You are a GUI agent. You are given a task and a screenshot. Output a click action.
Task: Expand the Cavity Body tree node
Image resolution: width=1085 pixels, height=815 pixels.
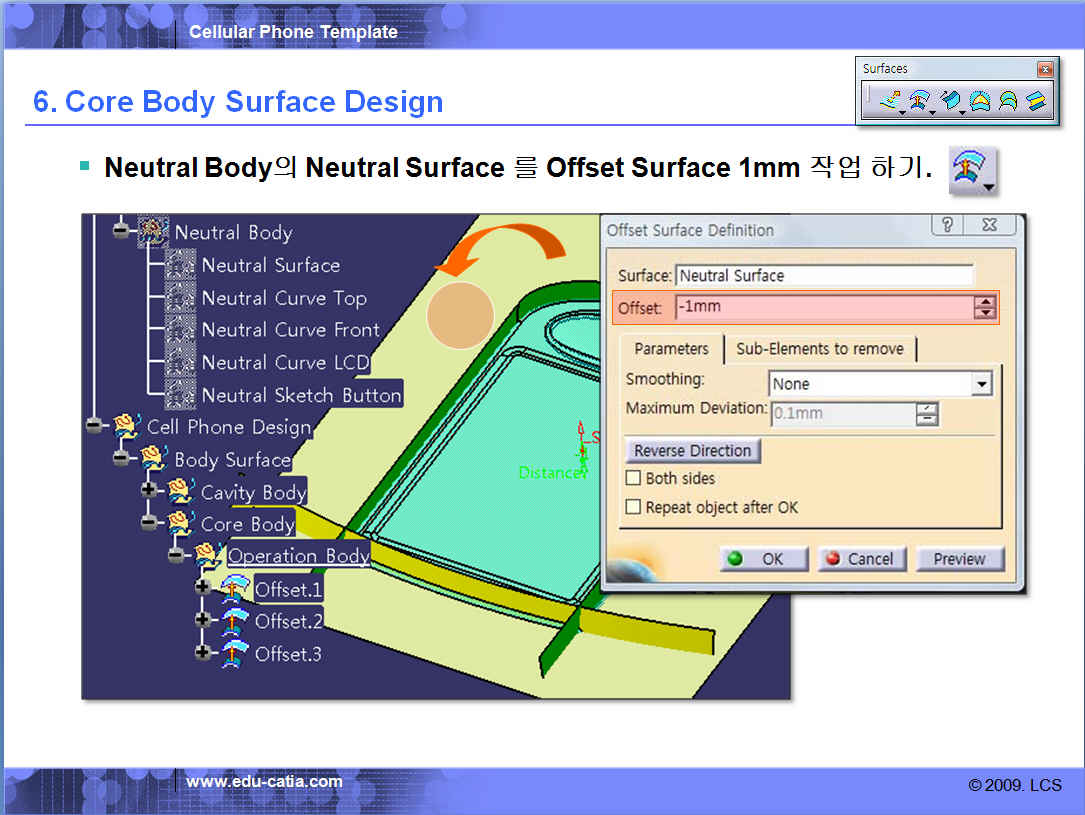149,491
